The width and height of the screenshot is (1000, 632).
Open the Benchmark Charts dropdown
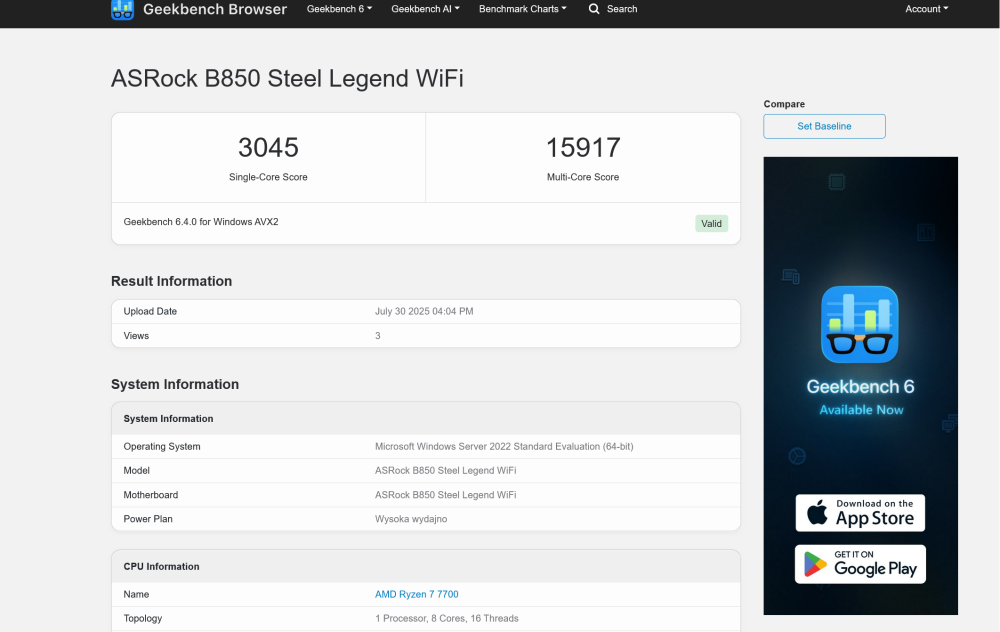[522, 9]
